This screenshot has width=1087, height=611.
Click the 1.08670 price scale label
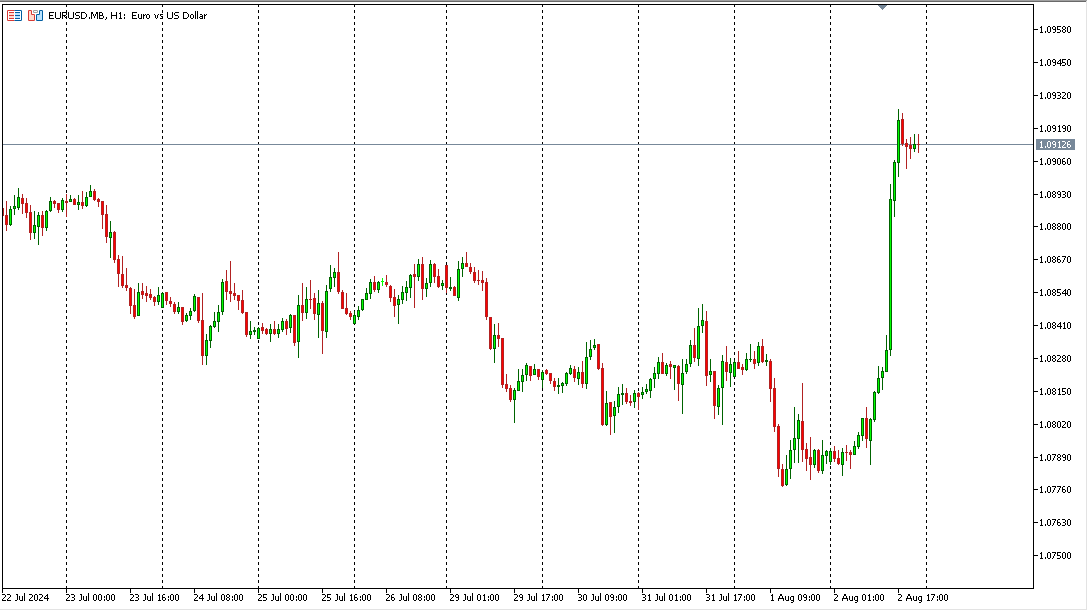(1054, 260)
